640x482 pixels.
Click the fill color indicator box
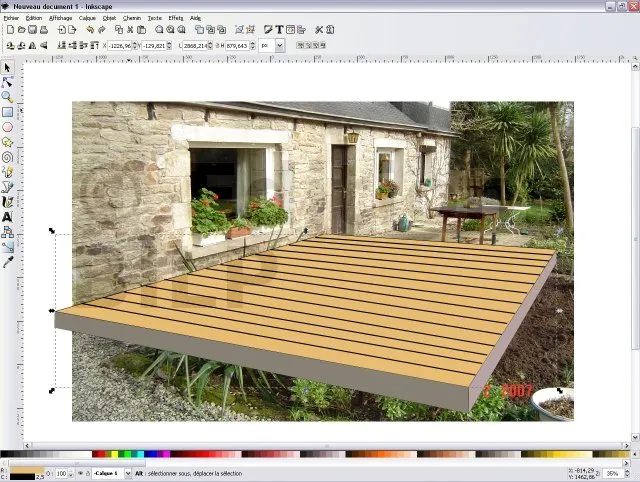25,469
